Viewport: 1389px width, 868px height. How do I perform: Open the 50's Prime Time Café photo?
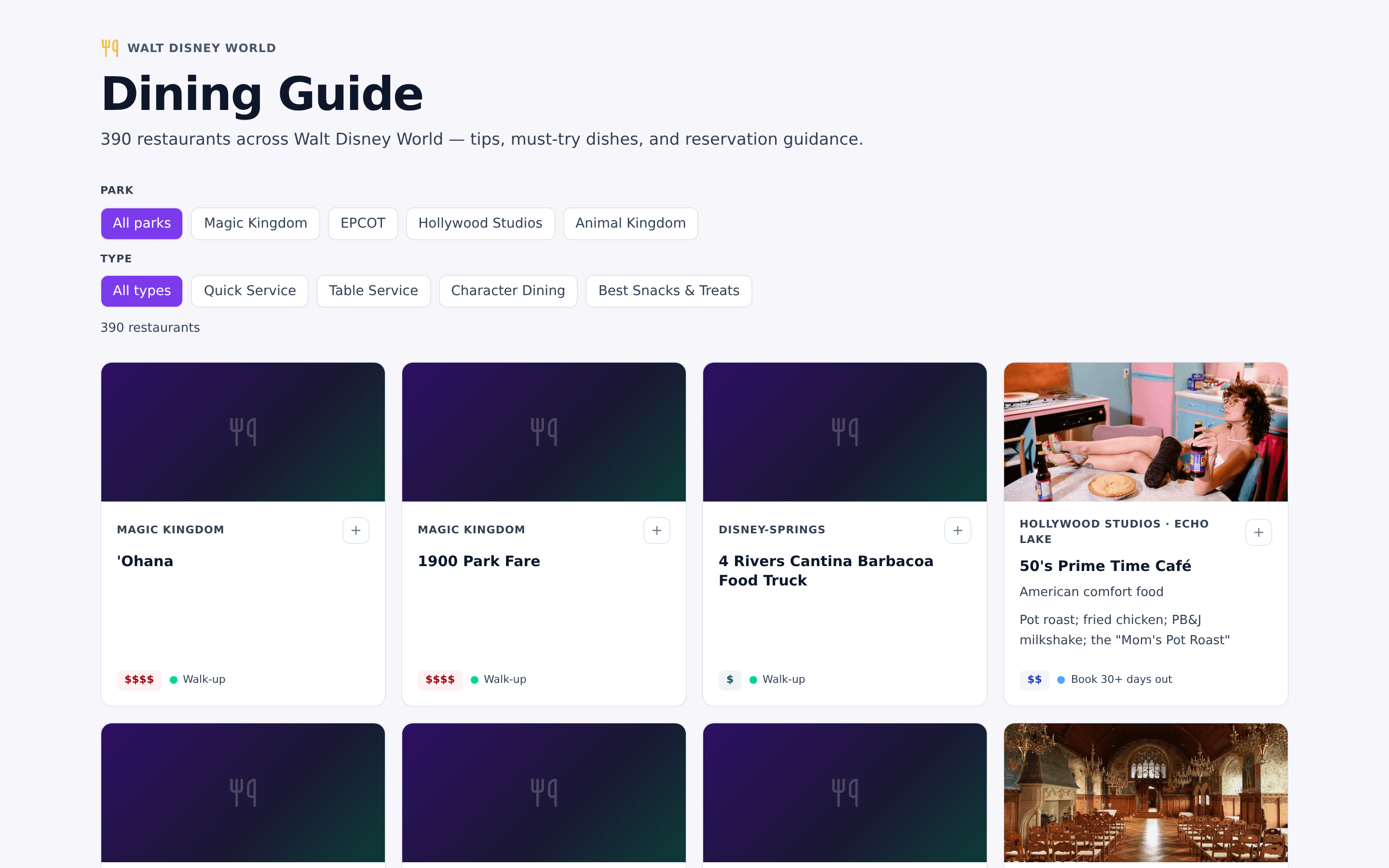pos(1145,432)
